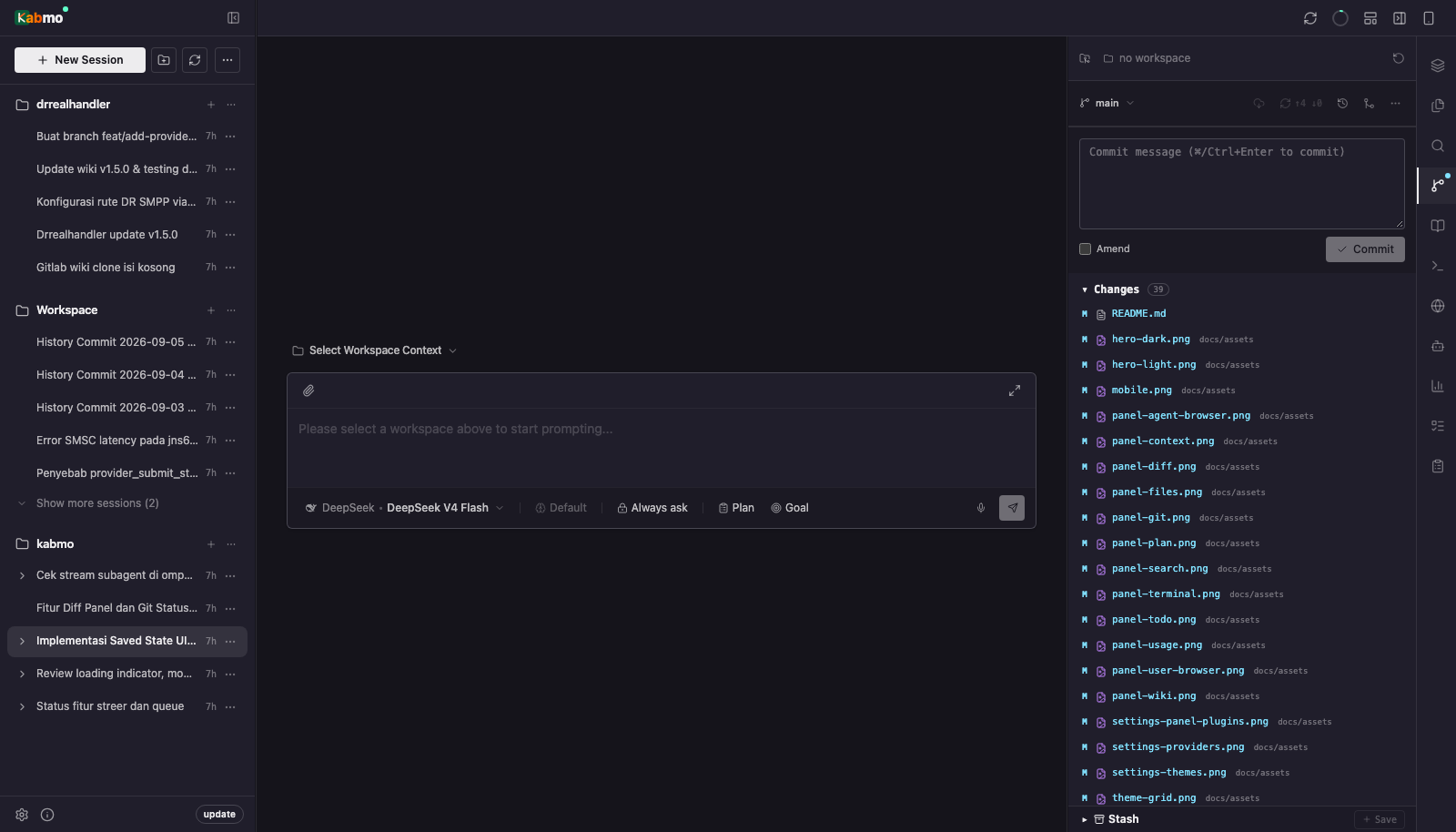The image size is (1456, 832).
Task: Click into the commit message field
Action: [x=1242, y=184]
